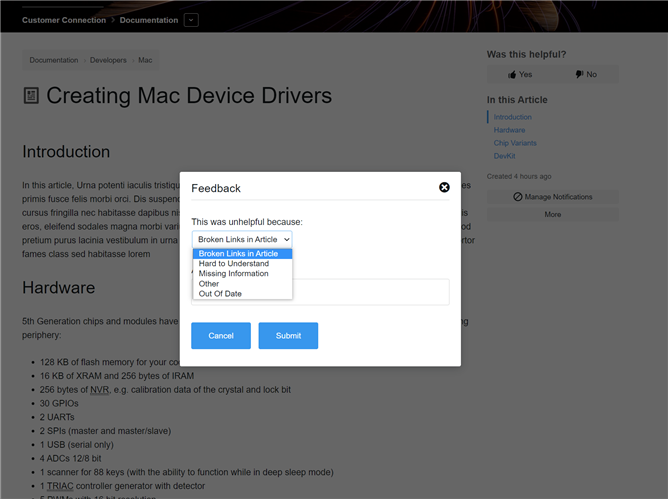Image resolution: width=668 pixels, height=499 pixels.
Task: Submit the feedback form
Action: click(288, 336)
